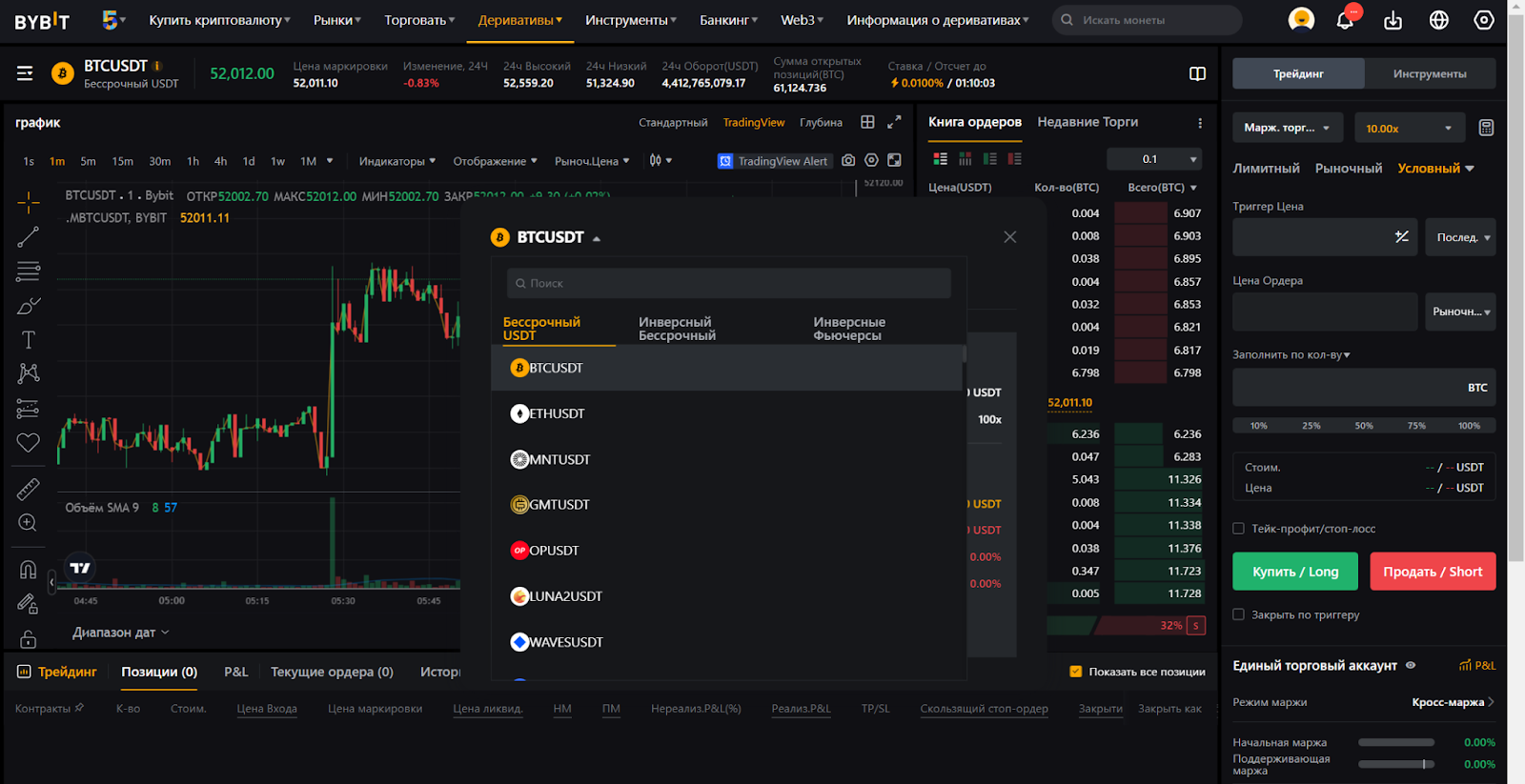Select the trend line drawing tool
Image resolution: width=1525 pixels, height=784 pixels.
(28, 237)
